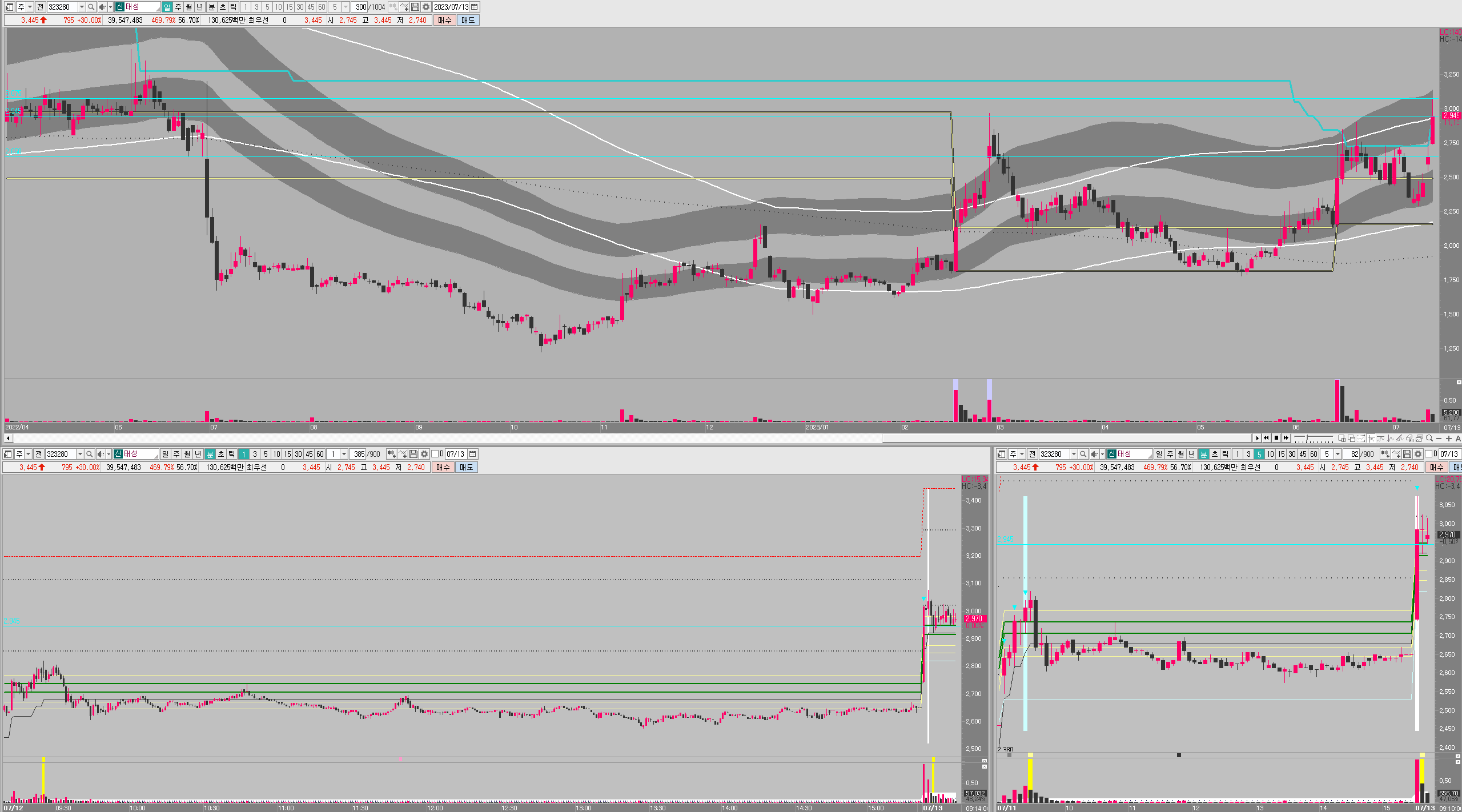The height and width of the screenshot is (812, 1462).
Task: Open stock code 323280 dropdown in top chart
Action: (x=82, y=7)
